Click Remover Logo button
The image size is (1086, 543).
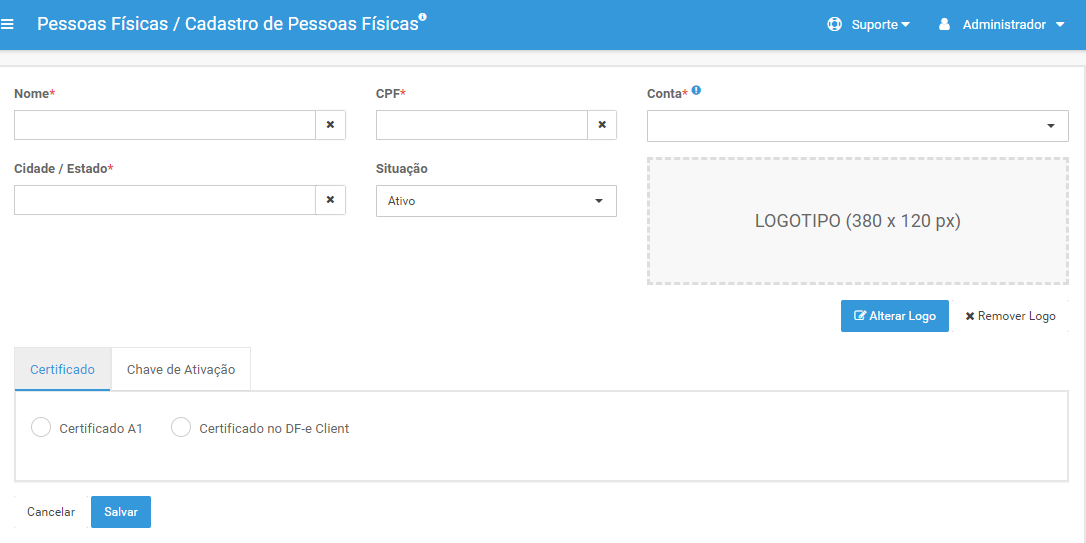(1011, 316)
